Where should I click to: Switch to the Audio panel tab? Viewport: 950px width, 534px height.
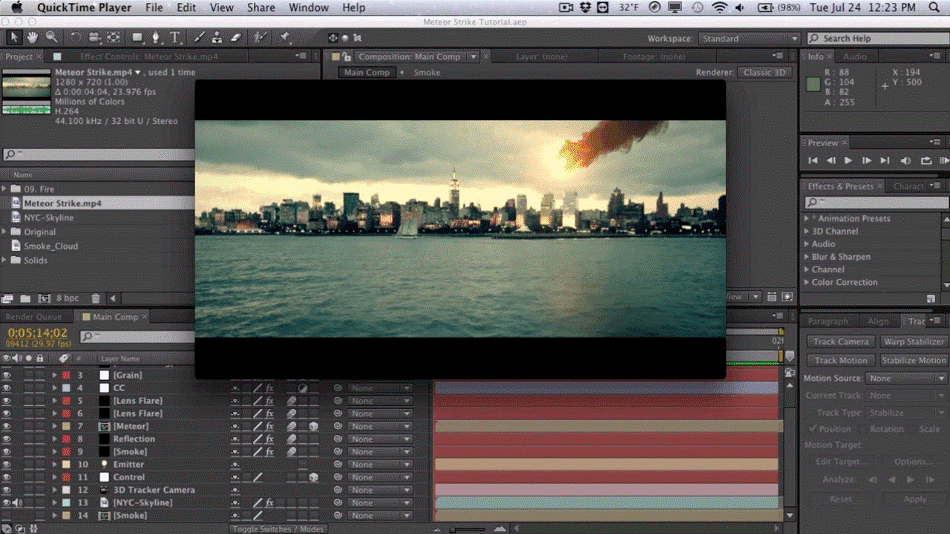(x=854, y=56)
